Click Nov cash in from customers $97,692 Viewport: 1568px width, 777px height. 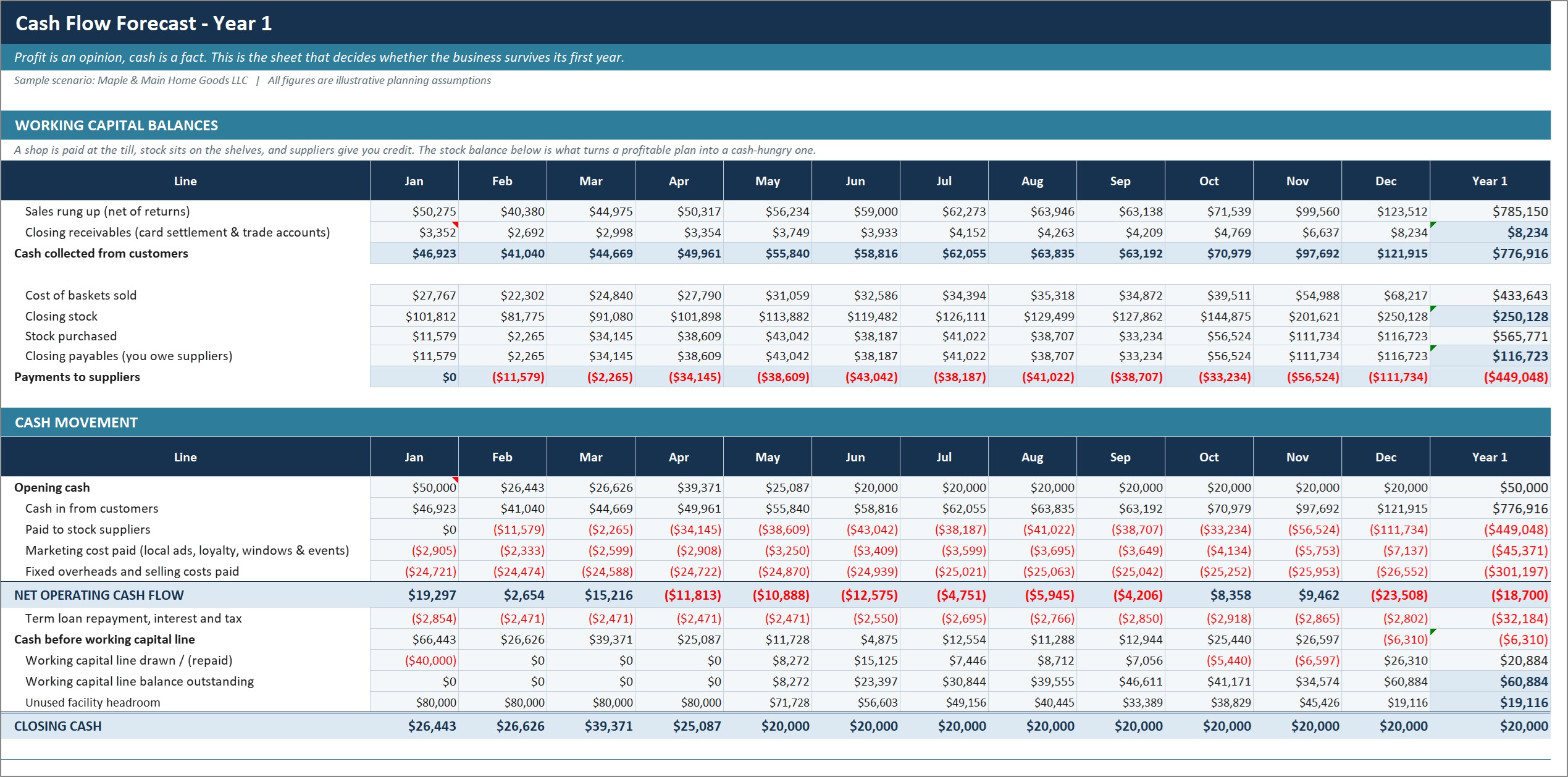tap(1298, 508)
